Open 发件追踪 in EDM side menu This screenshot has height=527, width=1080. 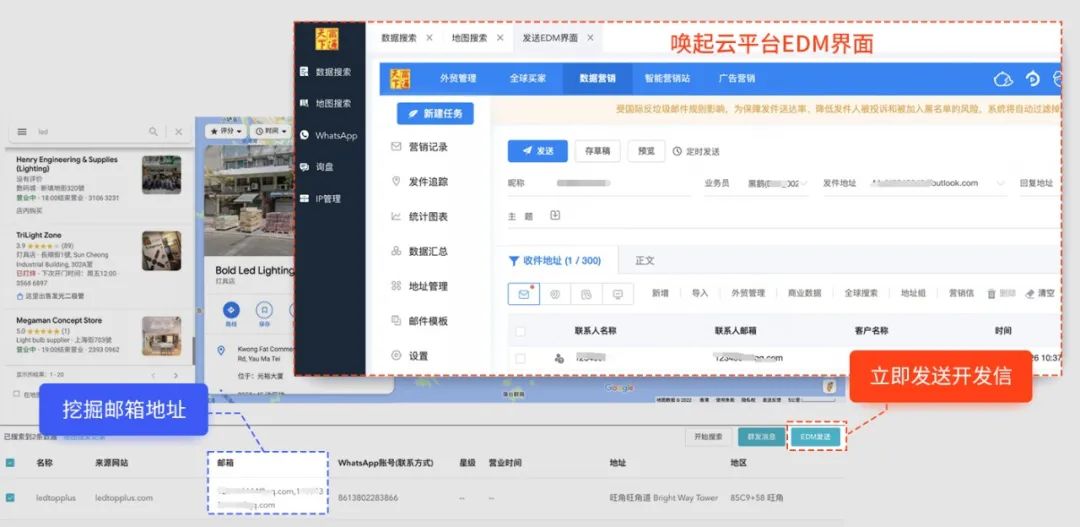click(419, 182)
